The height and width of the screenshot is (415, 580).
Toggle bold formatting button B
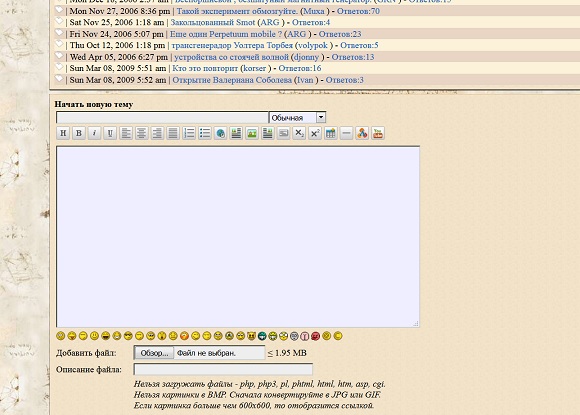(x=79, y=133)
